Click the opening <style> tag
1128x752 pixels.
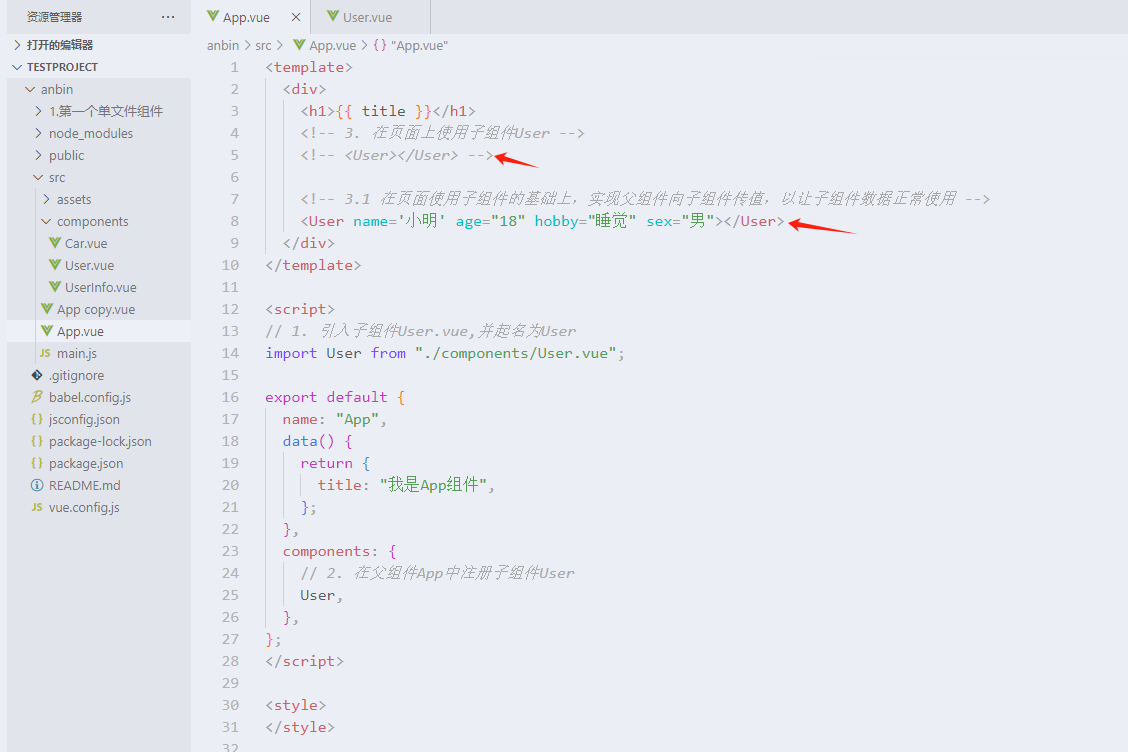pyautogui.click(x=296, y=705)
